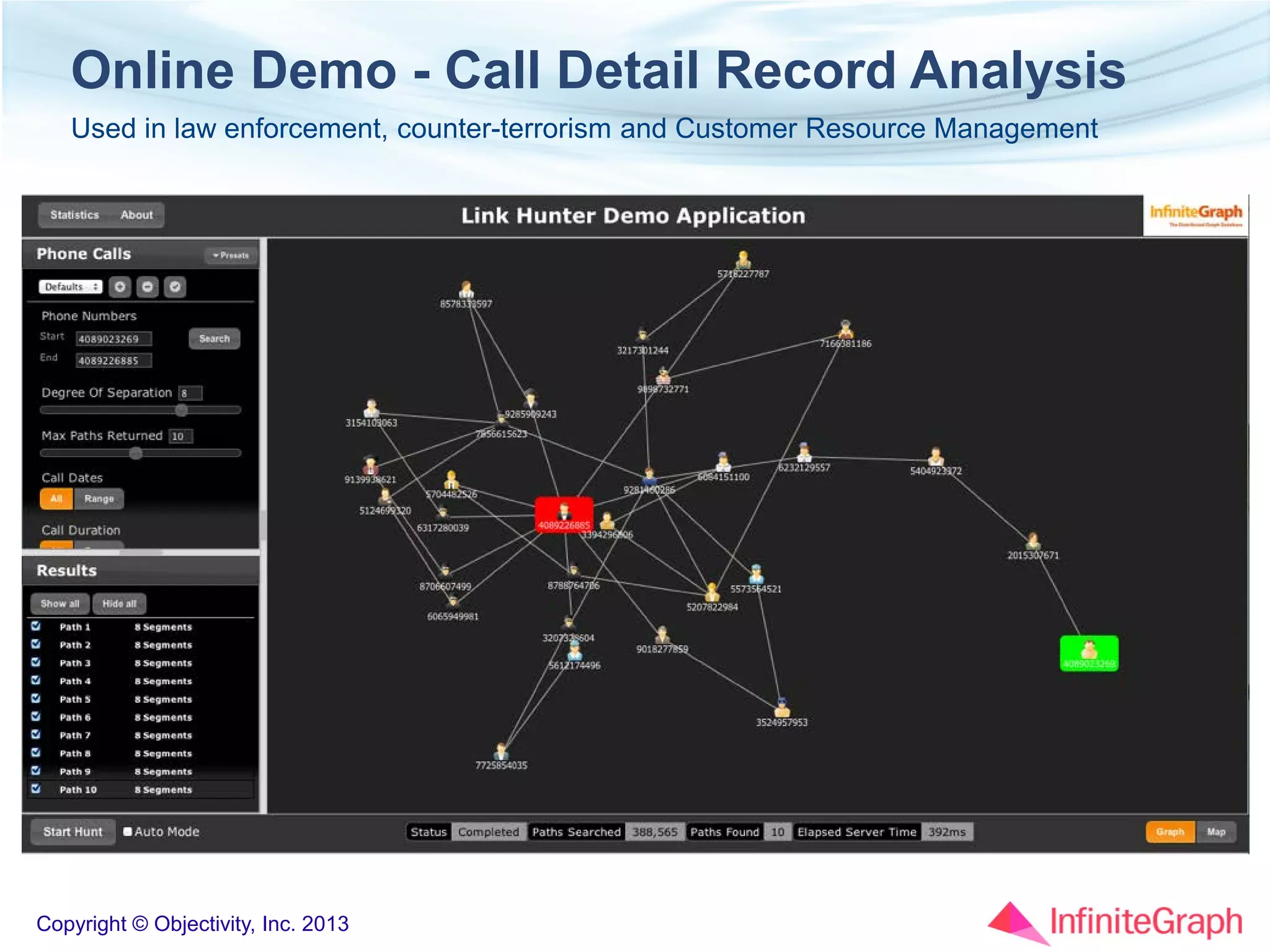Adjust the Max Paths Returned slider handle
The width and height of the screenshot is (1270, 952).
click(x=136, y=453)
